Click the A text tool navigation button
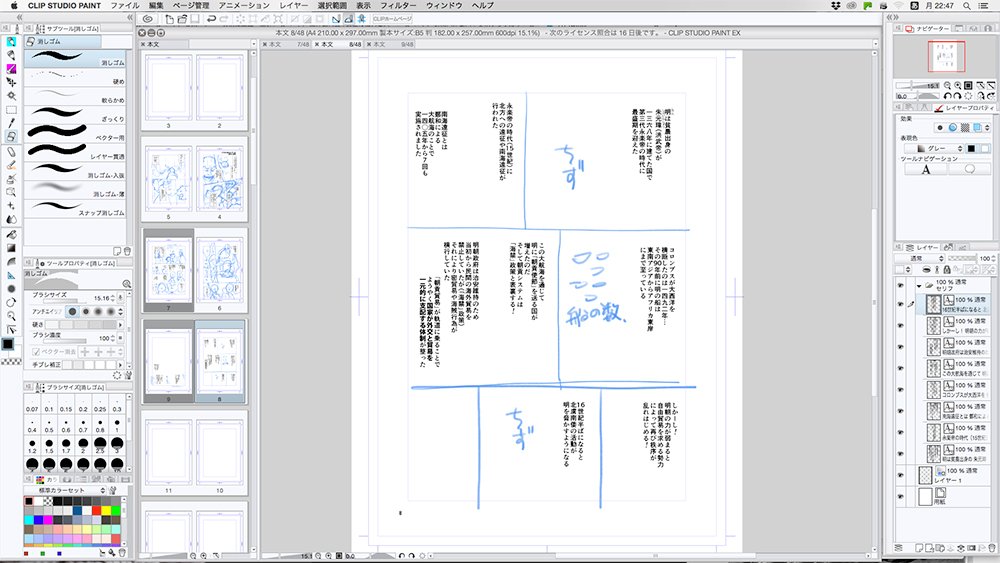The image size is (1000, 563). tap(925, 169)
